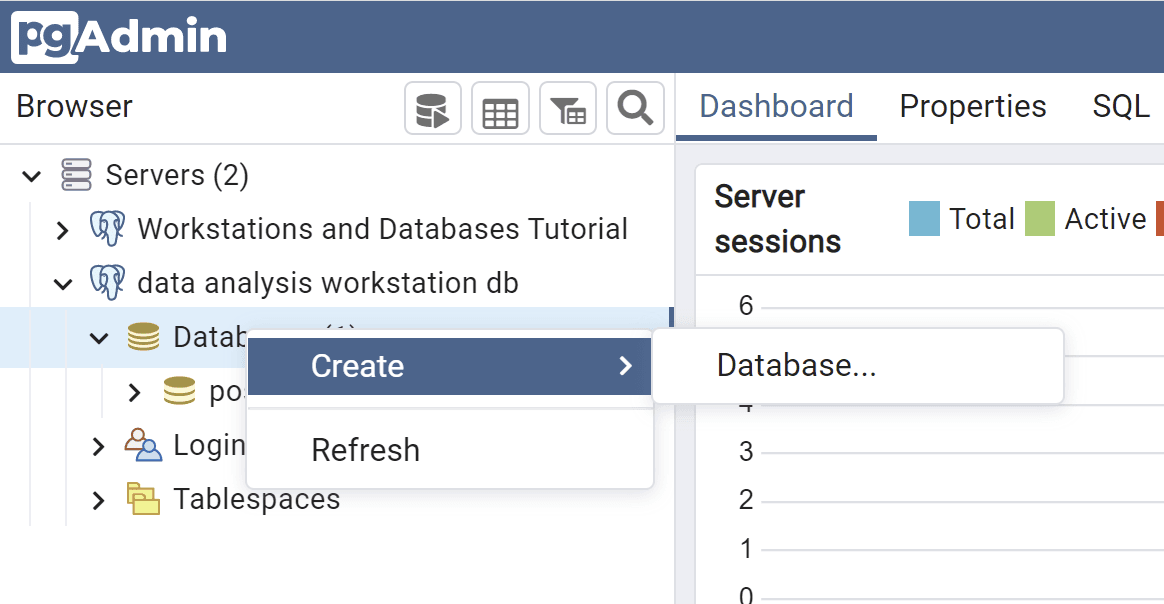The image size is (1164, 604).
Task: Choose Refresh from the context menu
Action: point(365,450)
